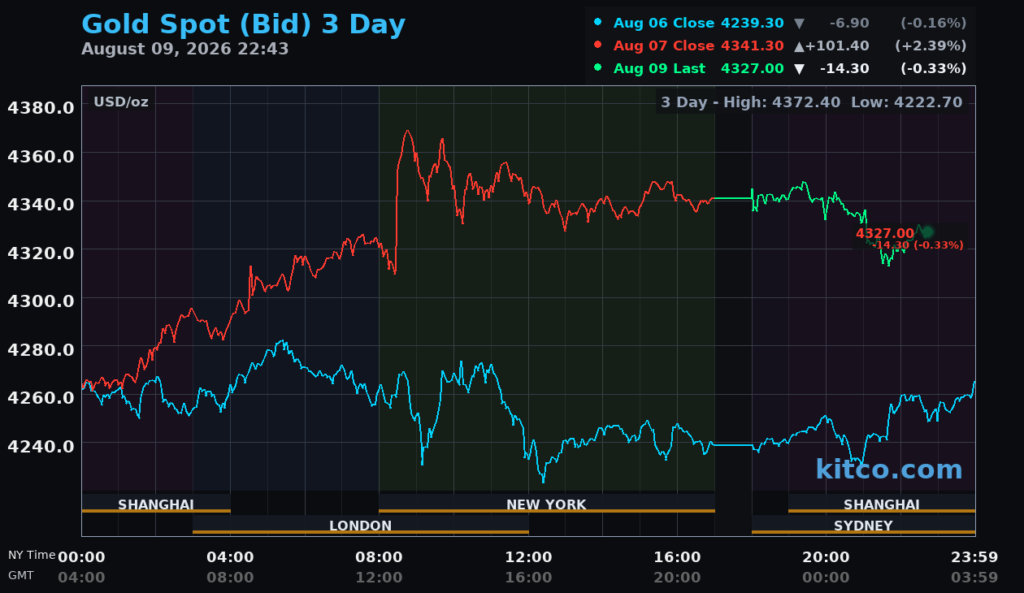This screenshot has width=1024, height=593.
Task: Select the NEW YORK session bar
Action: [x=547, y=504]
